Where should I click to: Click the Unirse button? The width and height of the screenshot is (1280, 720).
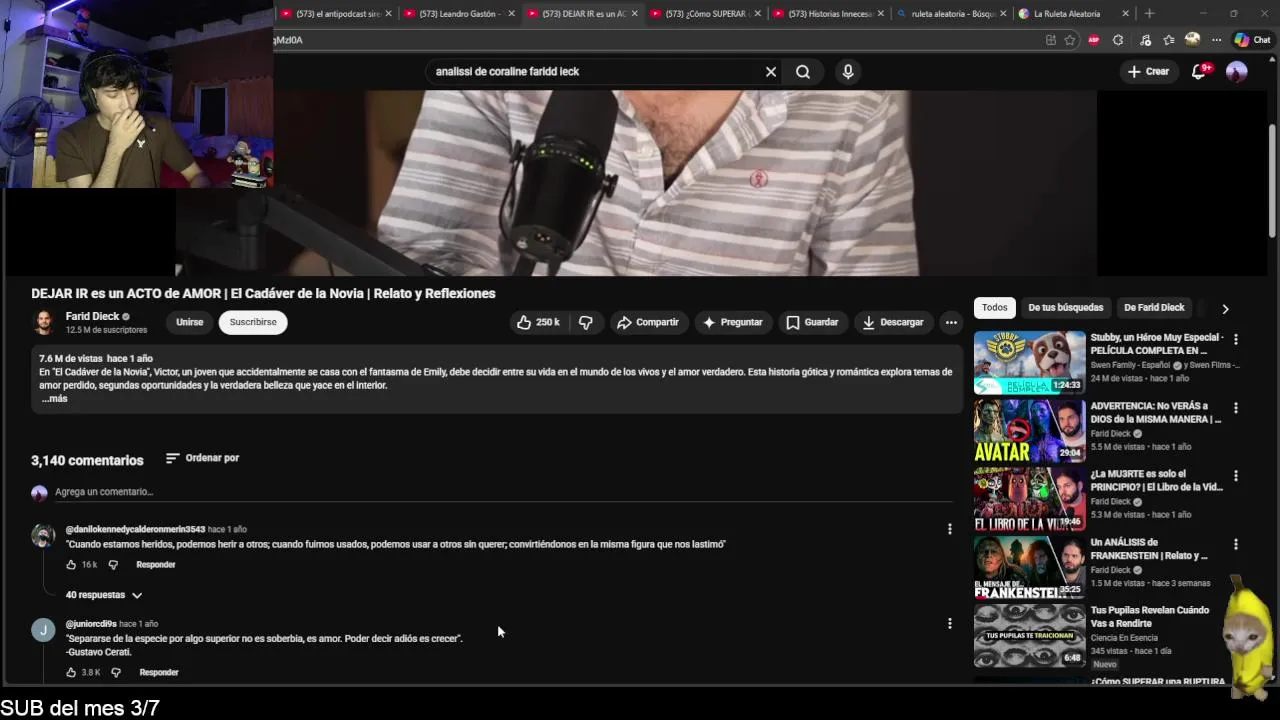click(x=189, y=322)
